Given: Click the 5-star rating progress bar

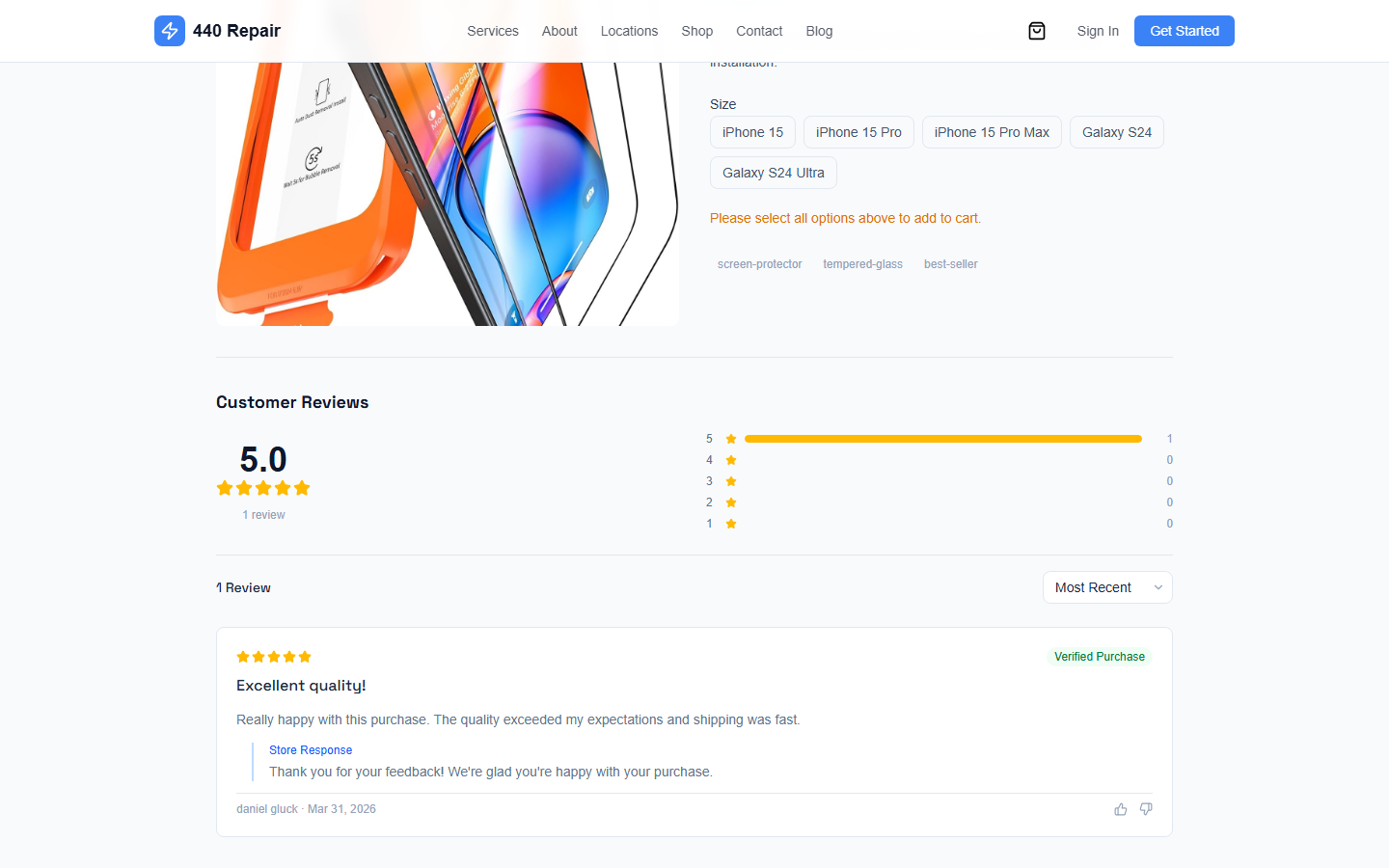Looking at the screenshot, I should tap(943, 439).
